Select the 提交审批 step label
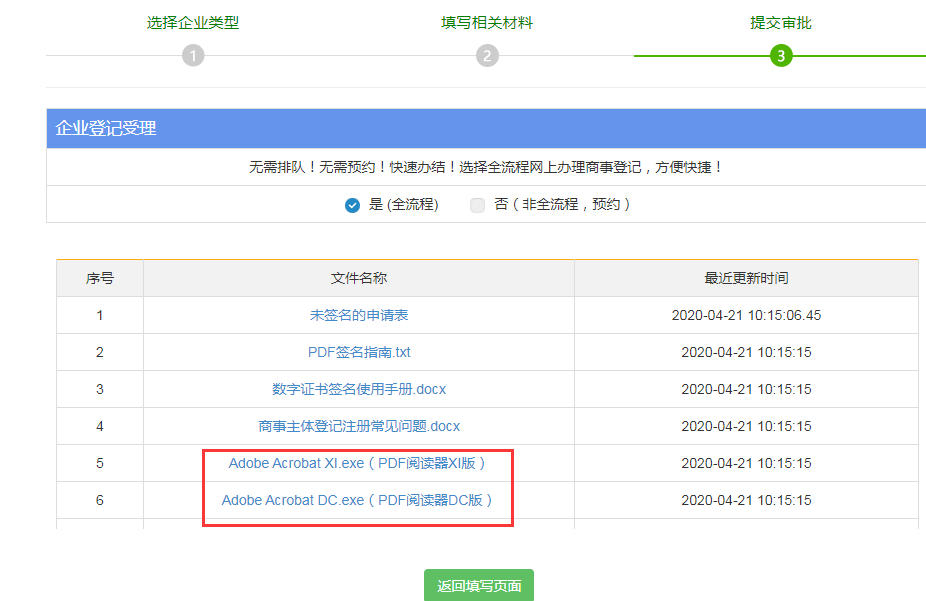This screenshot has height=601, width=926. (x=781, y=22)
